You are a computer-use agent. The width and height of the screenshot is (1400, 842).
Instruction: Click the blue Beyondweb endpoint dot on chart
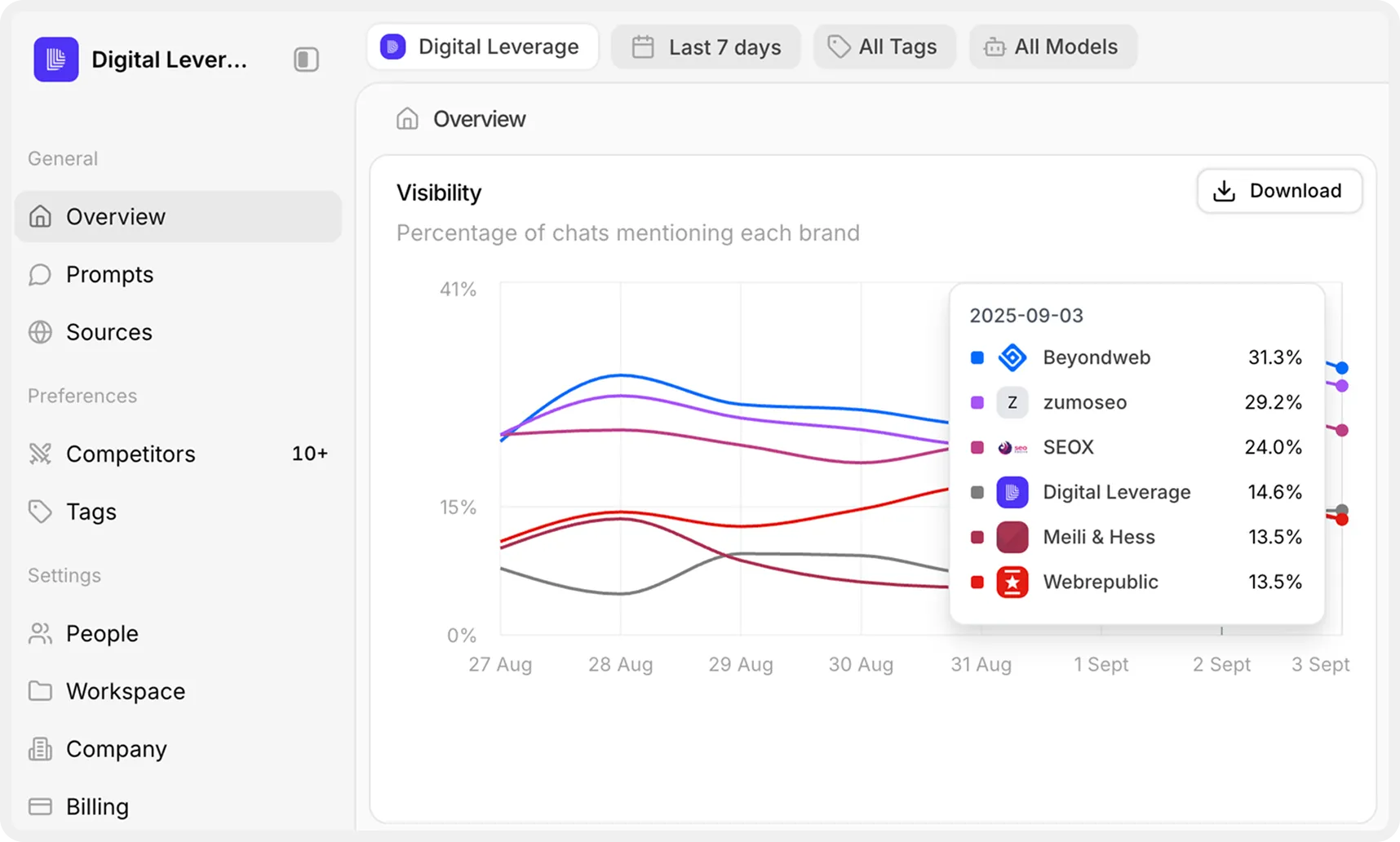tap(1342, 368)
